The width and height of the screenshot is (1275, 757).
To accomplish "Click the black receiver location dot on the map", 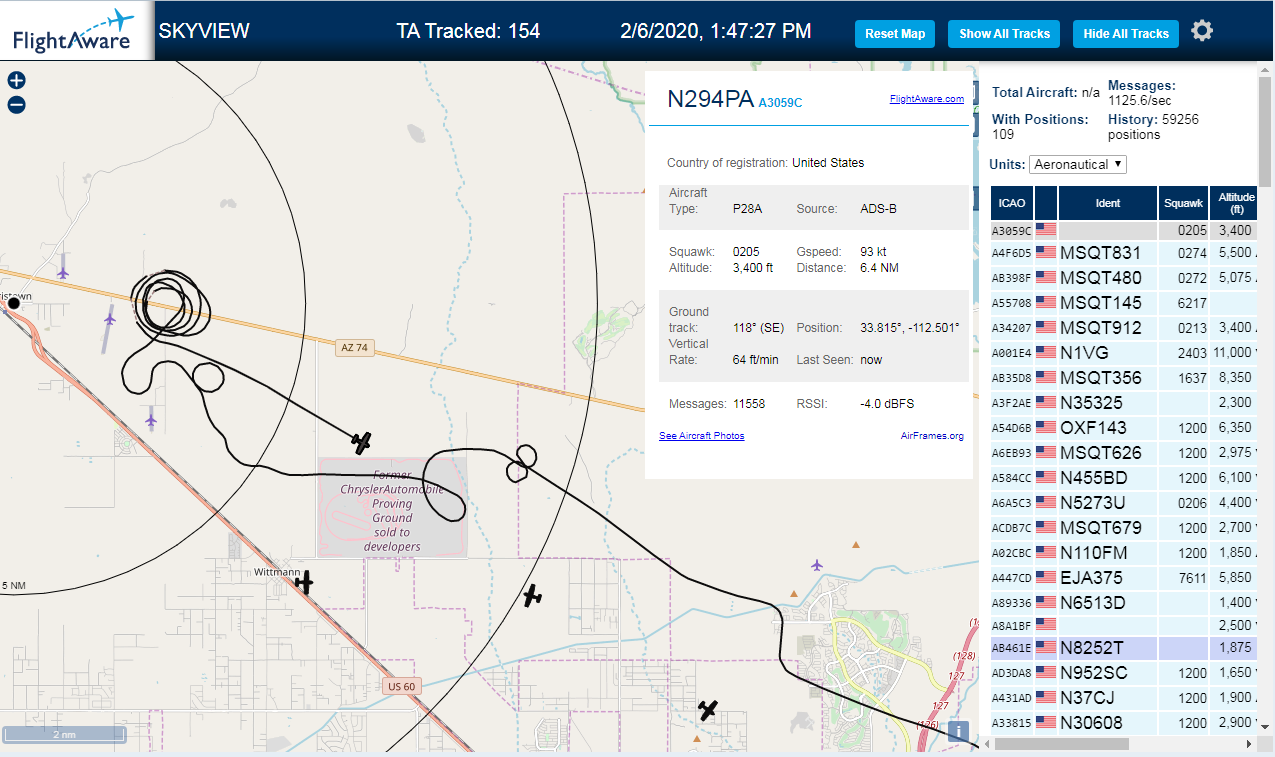I will [14, 303].
